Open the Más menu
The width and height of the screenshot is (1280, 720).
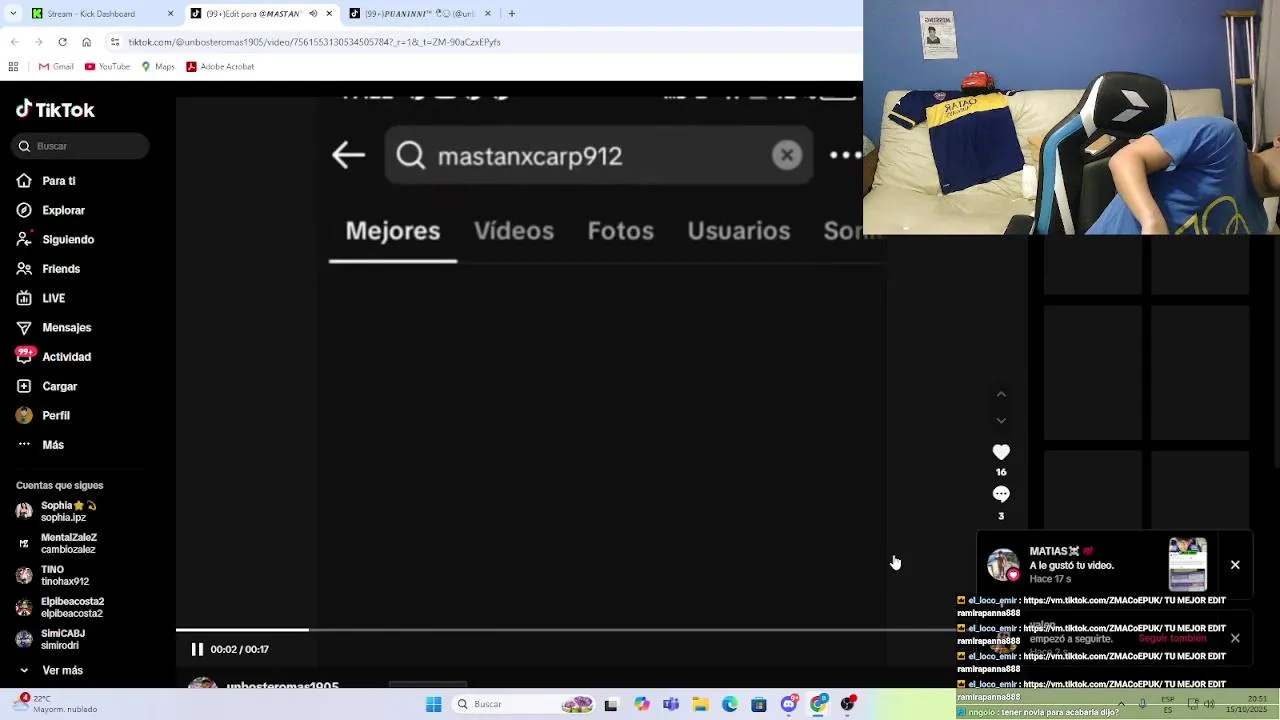click(x=40, y=445)
